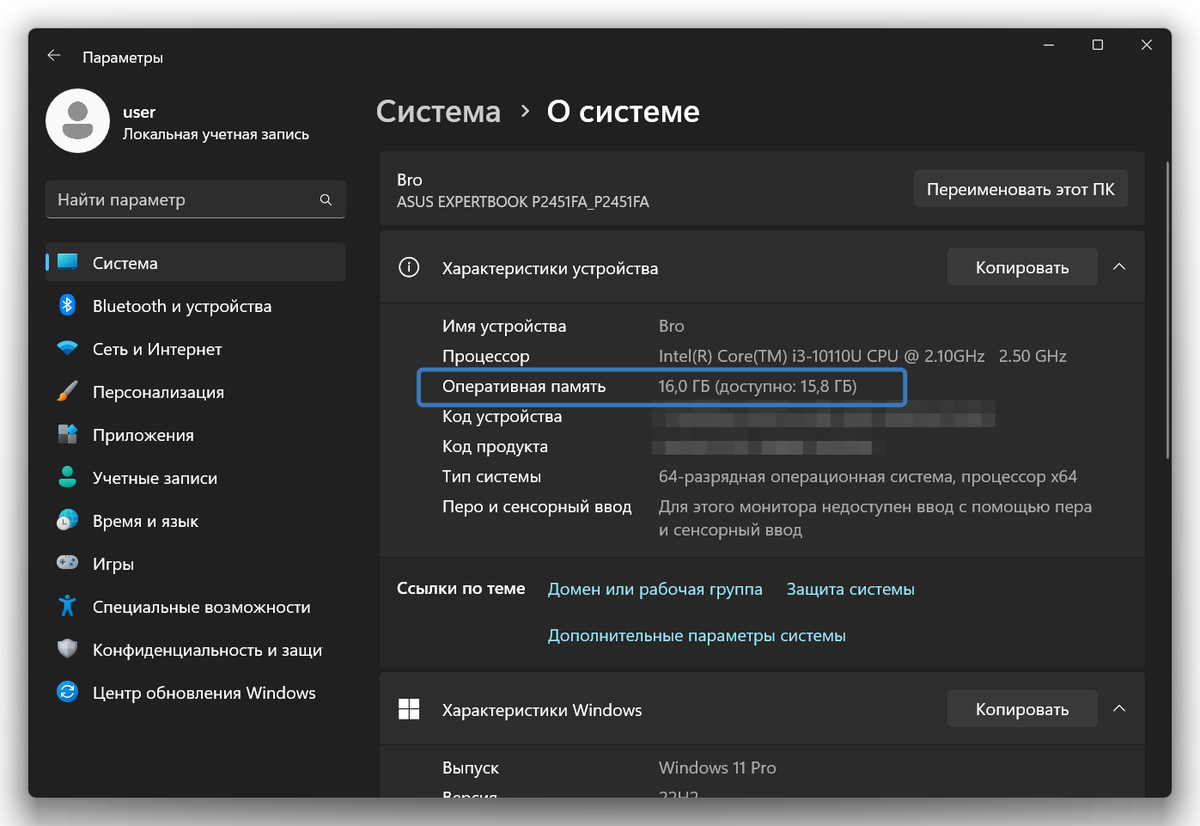Viewport: 1200px width, 826px height.
Task: Click the Выпуск label
Action: (470, 768)
